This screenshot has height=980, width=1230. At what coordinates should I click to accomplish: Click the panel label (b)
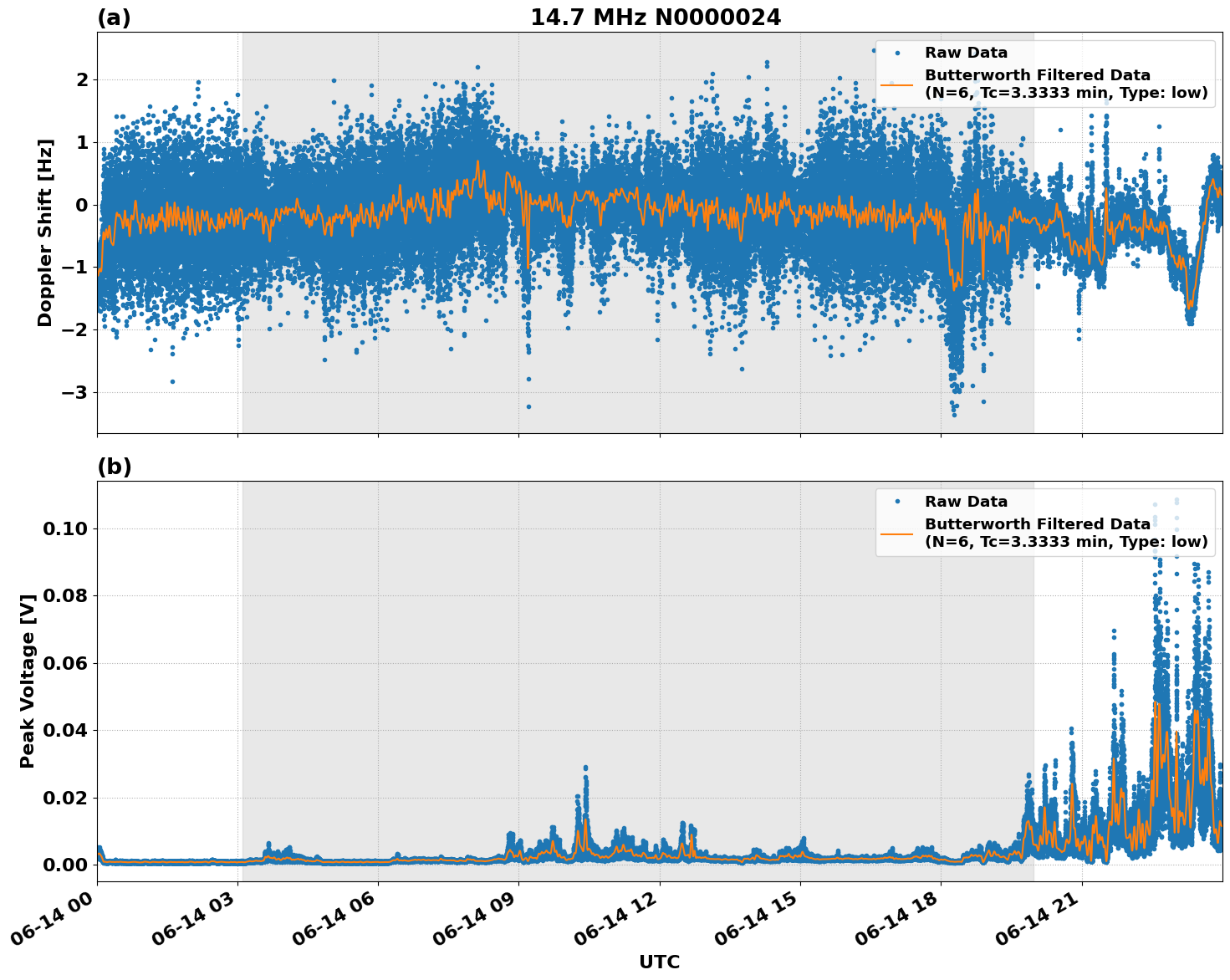[x=115, y=466]
